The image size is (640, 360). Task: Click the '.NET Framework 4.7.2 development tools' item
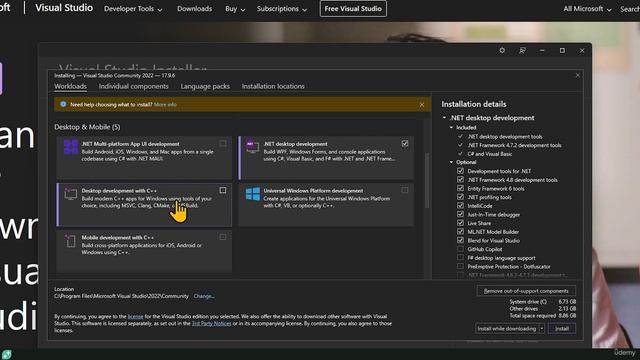(x=514, y=145)
